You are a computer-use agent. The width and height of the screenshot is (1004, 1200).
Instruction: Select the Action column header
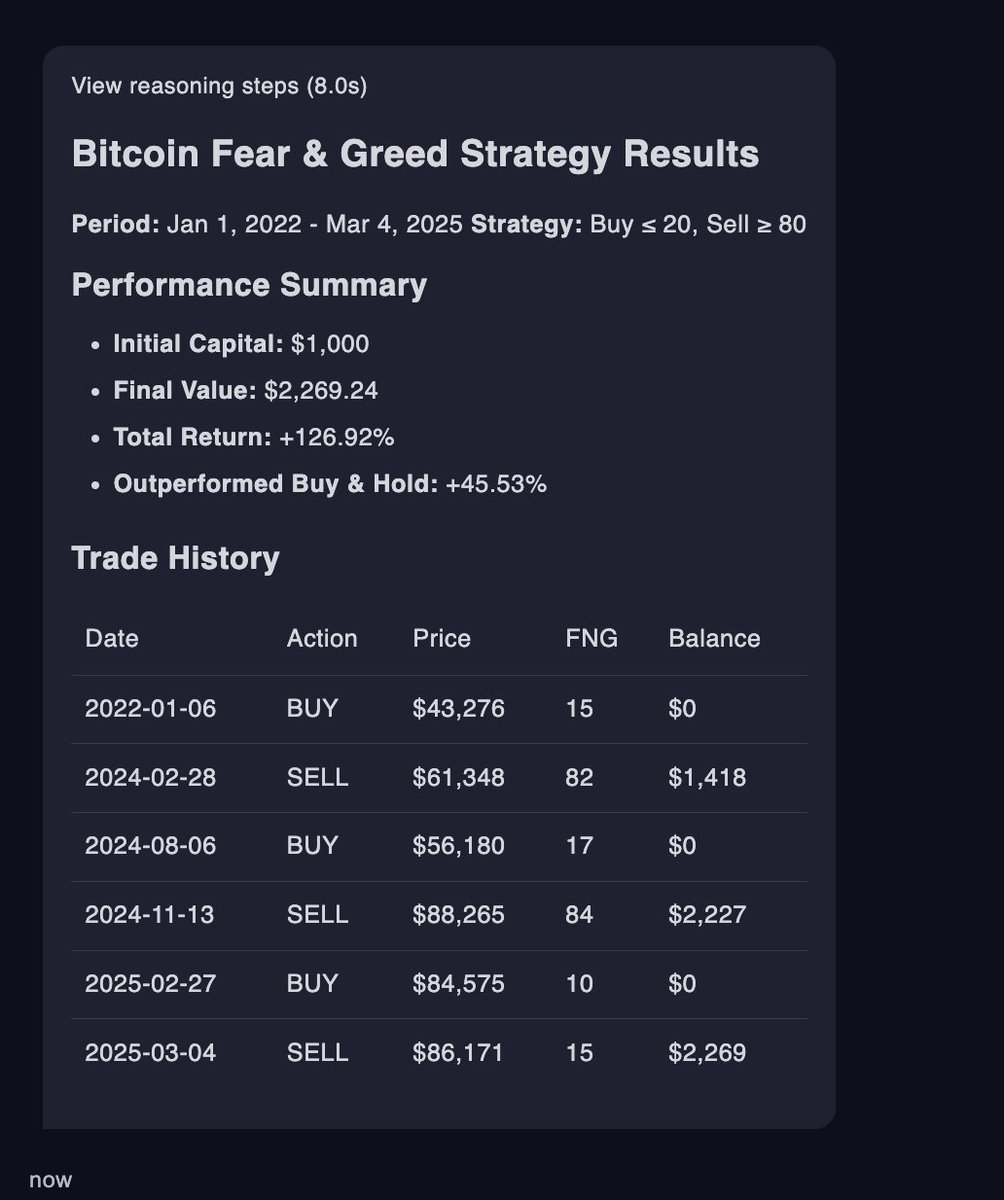(x=322, y=638)
